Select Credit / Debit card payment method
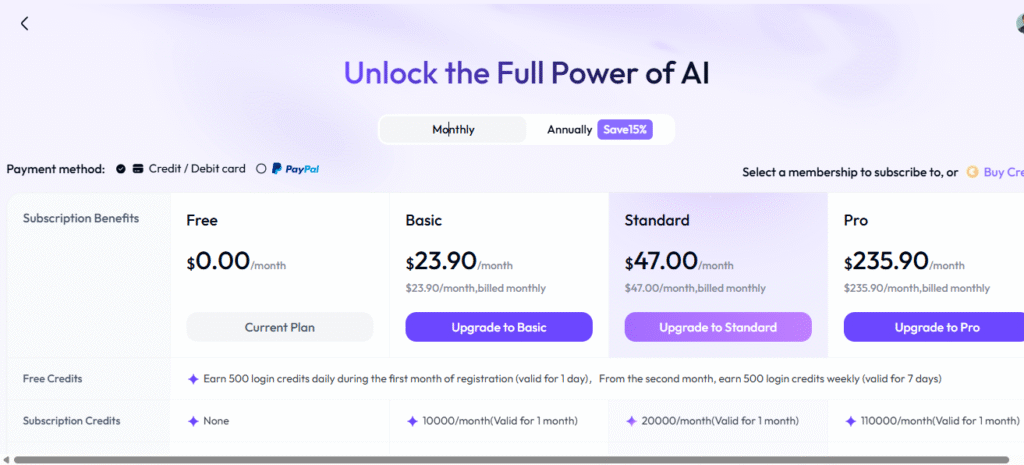This screenshot has width=1024, height=465. (121, 168)
